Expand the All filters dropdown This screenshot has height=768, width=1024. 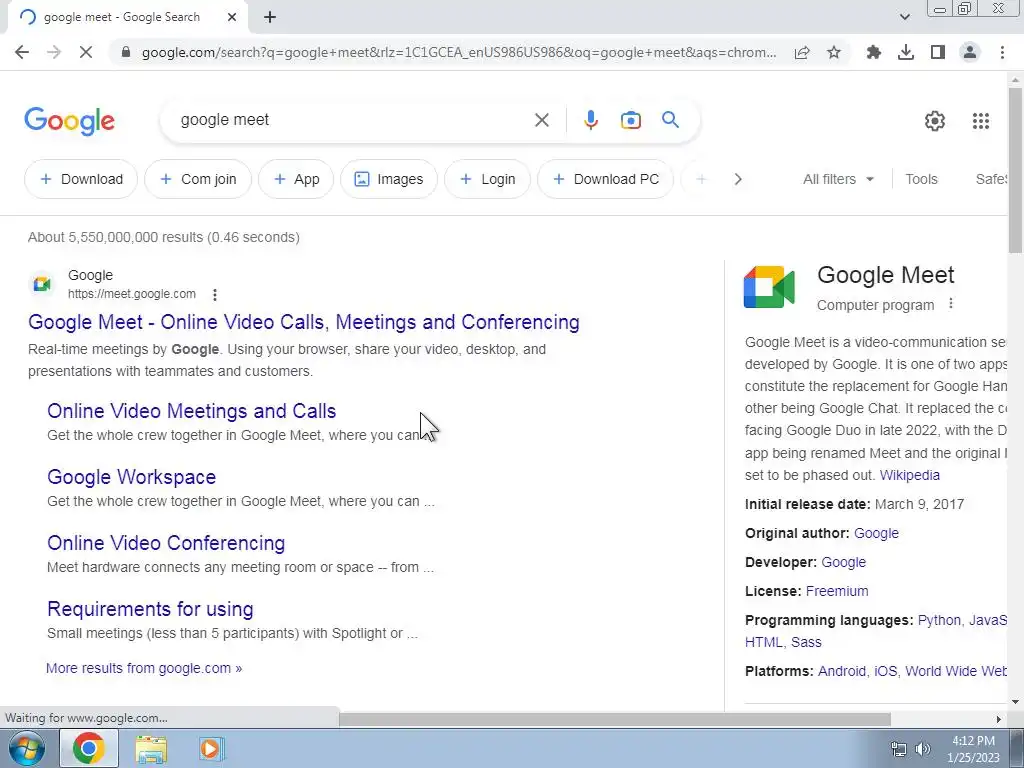click(x=838, y=179)
